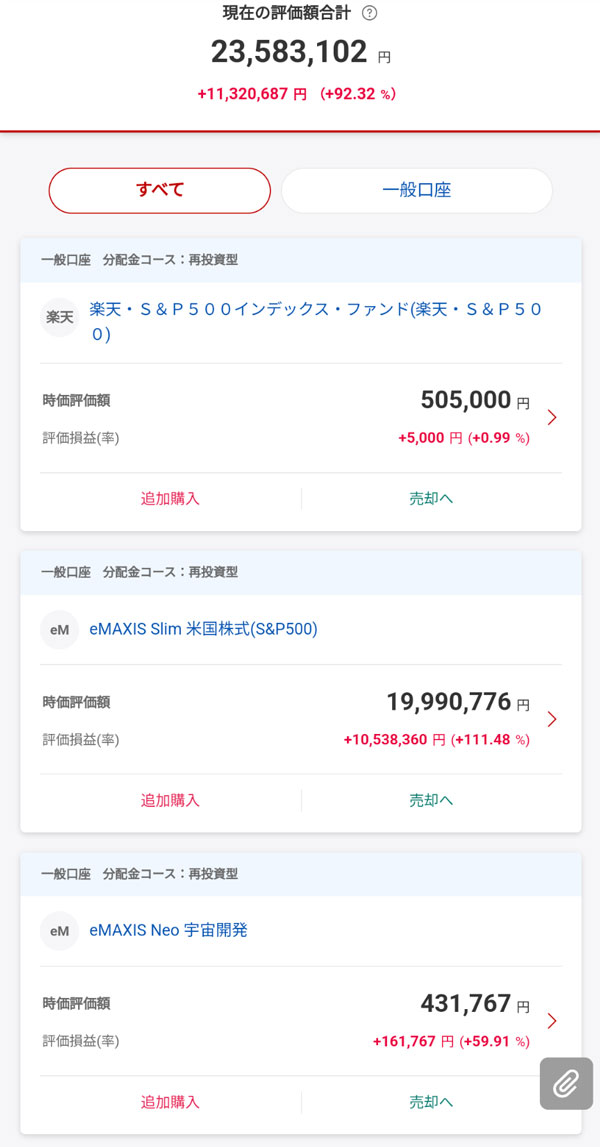Viewport: 600px width, 1147px height.
Task: Click 売却へ for 楽天 S&P500 fund
Action: coord(431,498)
